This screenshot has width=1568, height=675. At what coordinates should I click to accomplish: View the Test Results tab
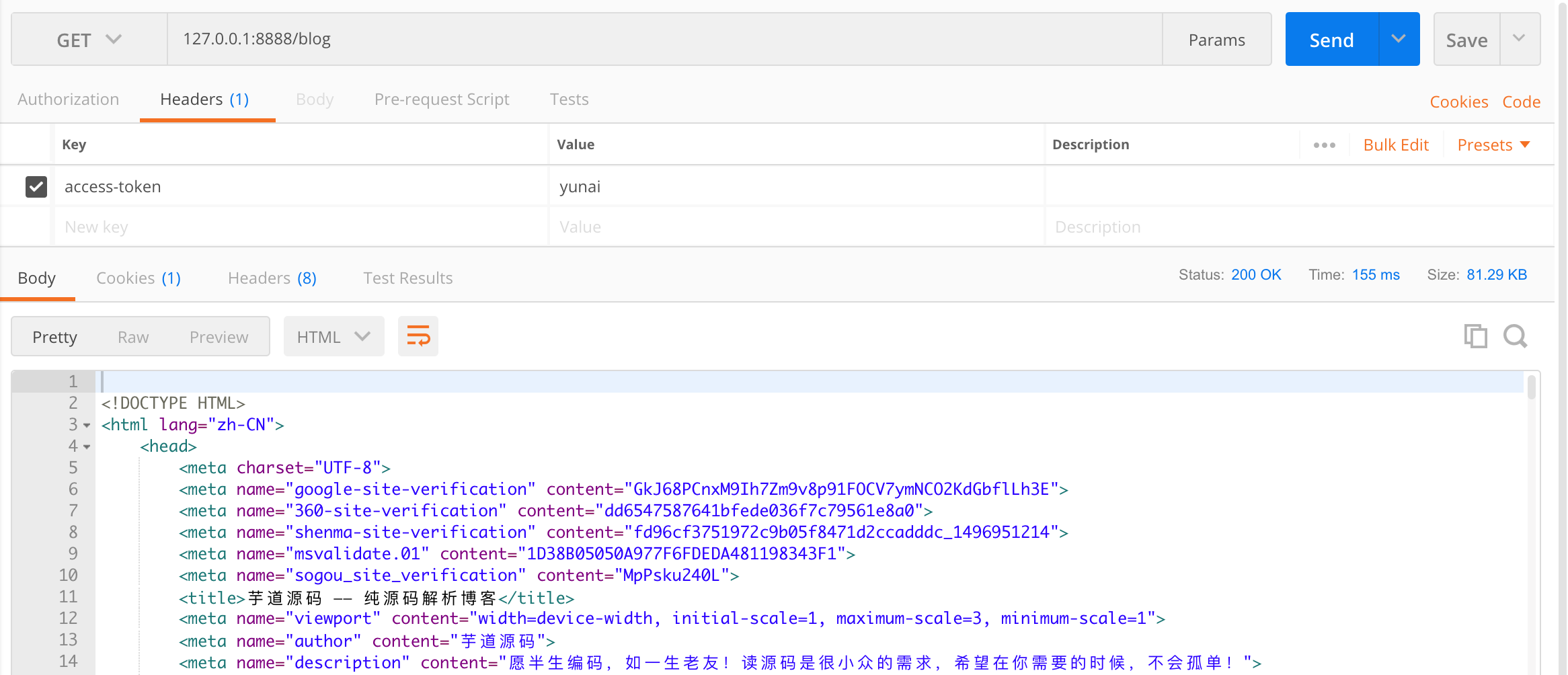407,278
